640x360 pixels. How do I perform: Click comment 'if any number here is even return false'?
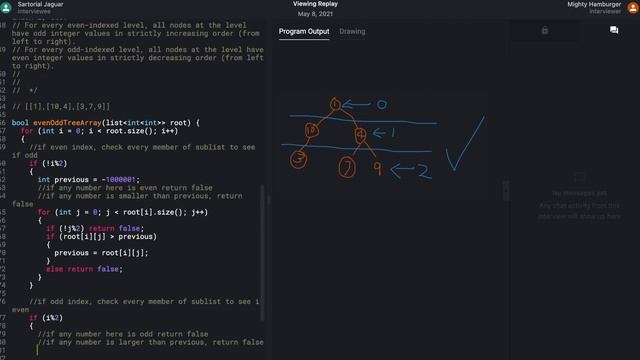(125, 188)
